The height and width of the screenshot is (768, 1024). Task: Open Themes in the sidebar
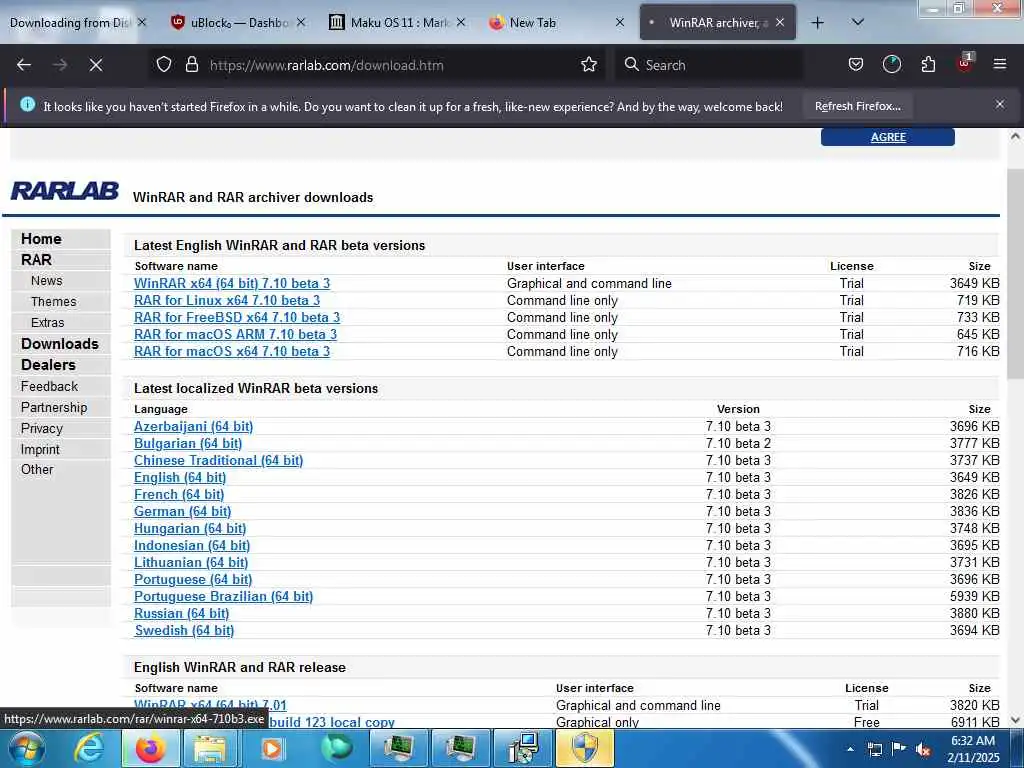(x=54, y=302)
